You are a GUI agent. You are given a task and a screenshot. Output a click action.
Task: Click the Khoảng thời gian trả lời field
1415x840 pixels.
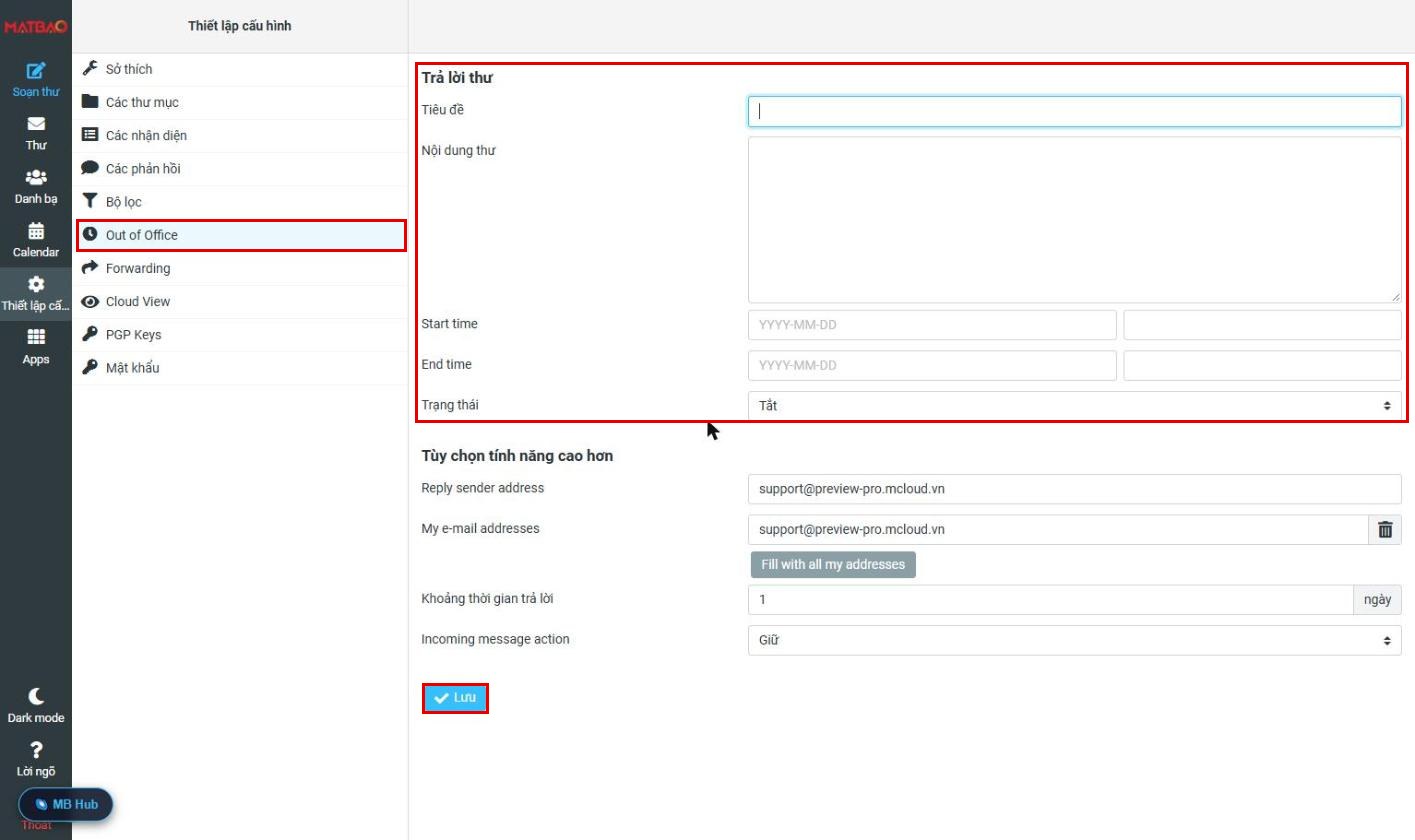point(1050,600)
